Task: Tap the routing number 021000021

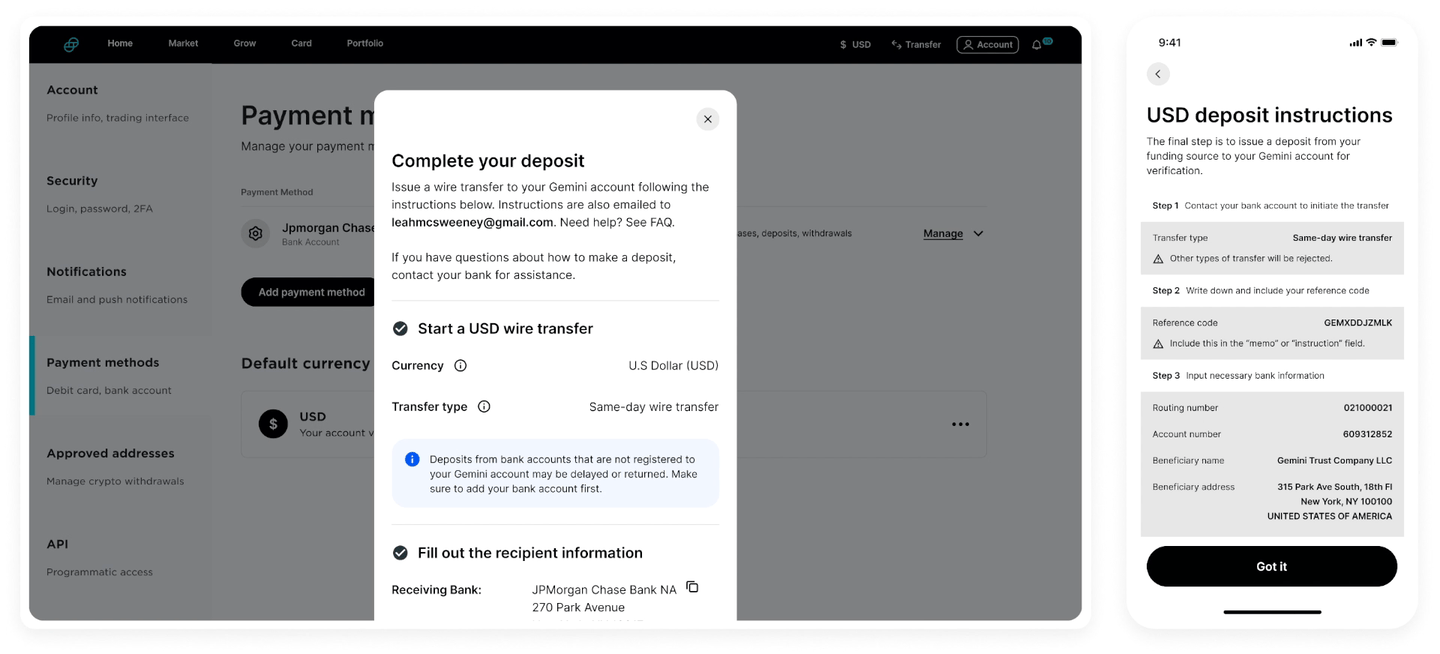Action: click(x=1368, y=408)
